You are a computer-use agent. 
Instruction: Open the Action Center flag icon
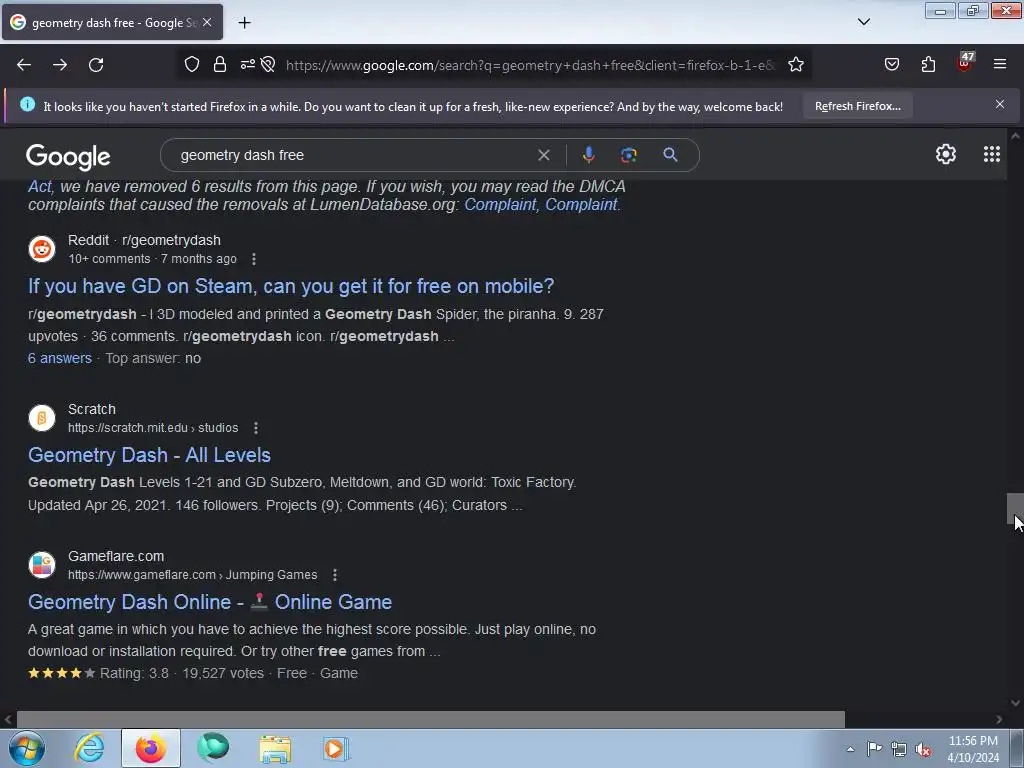(874, 748)
